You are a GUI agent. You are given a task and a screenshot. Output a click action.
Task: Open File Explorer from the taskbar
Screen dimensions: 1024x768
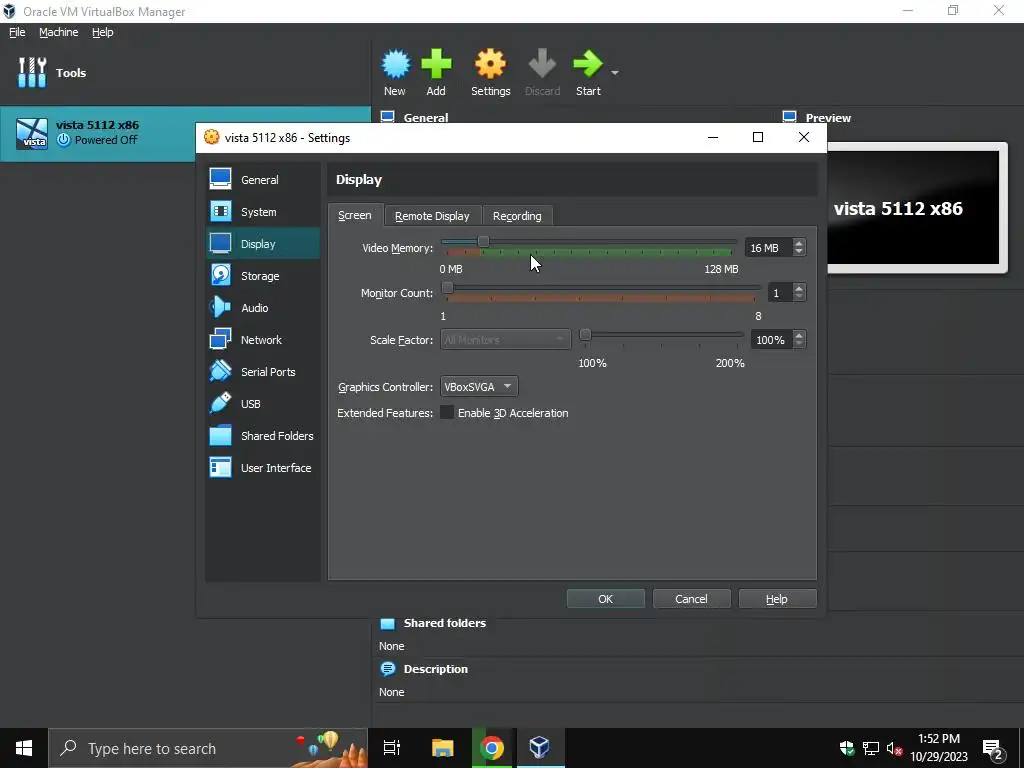pos(442,748)
